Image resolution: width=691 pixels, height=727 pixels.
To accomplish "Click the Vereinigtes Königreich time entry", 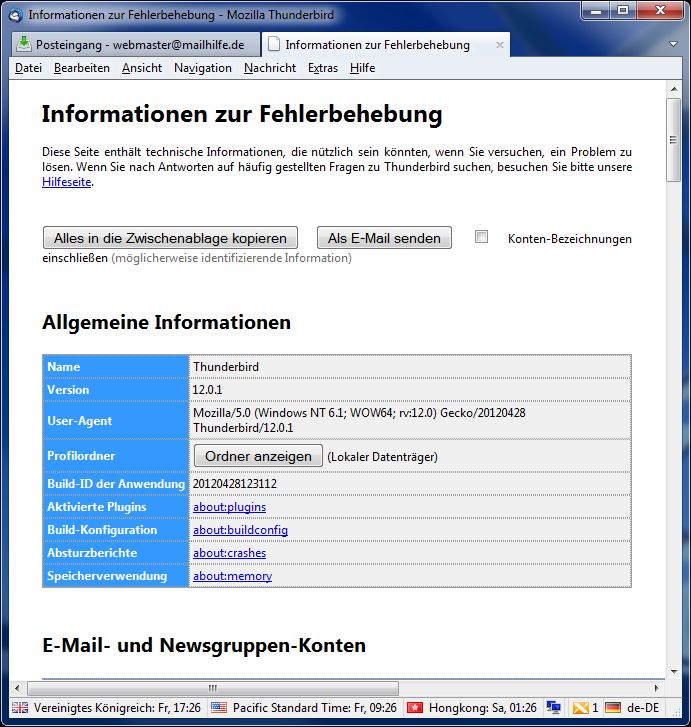I will (117, 708).
